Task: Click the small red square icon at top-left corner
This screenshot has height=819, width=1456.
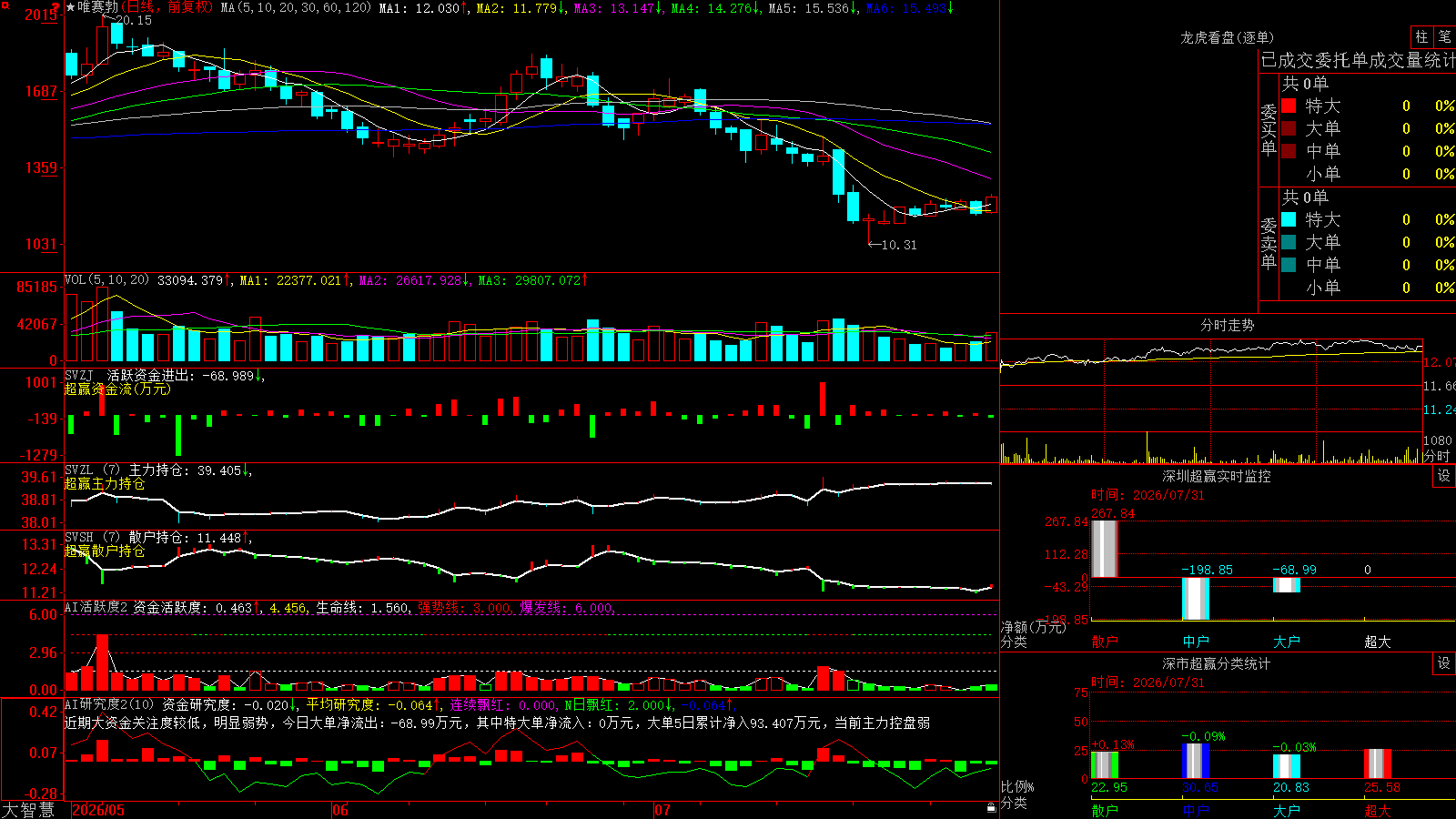Action: [5, 5]
